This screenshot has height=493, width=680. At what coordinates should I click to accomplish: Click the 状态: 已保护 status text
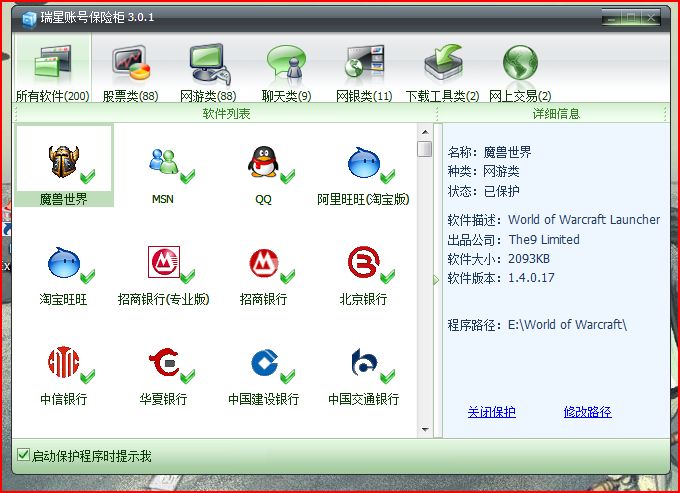tap(484, 191)
